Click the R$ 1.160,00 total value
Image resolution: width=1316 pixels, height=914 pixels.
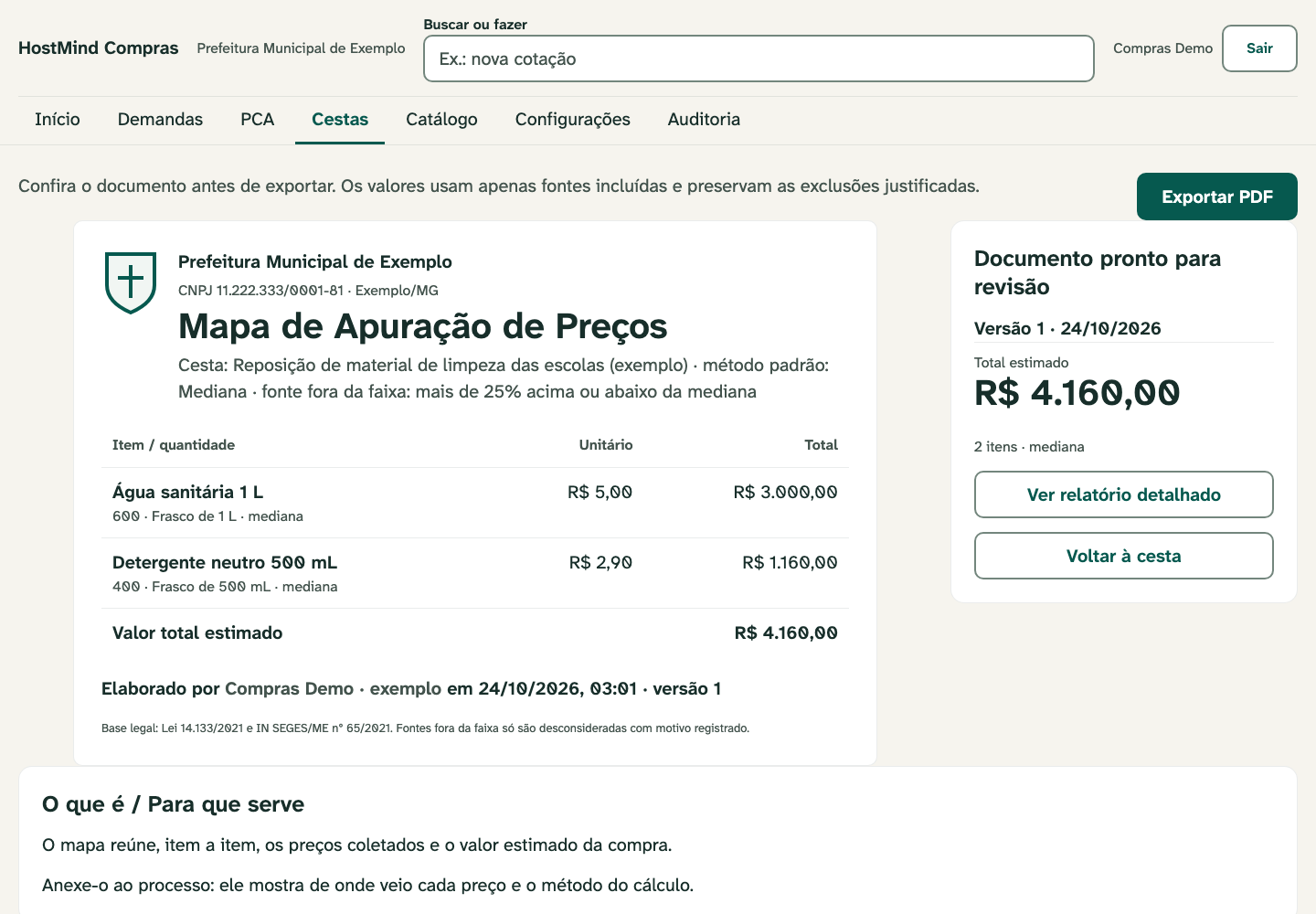pyautogui.click(x=790, y=562)
